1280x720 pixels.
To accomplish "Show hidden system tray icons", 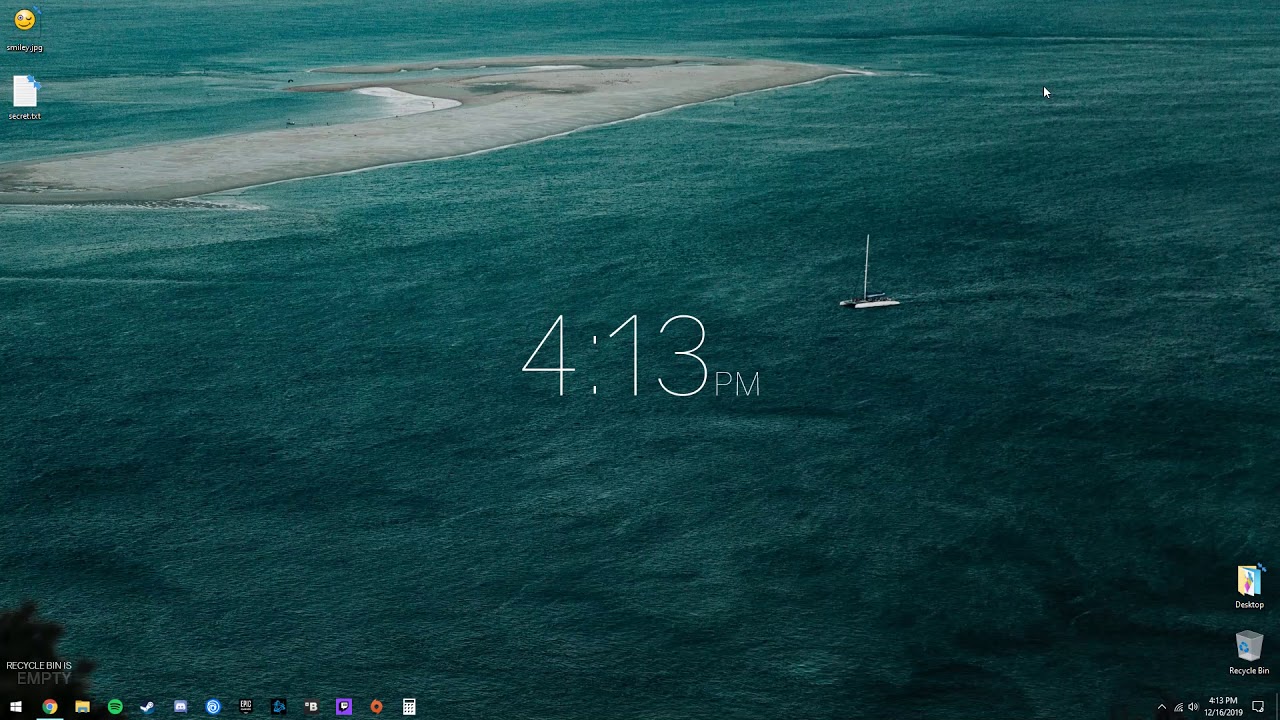I will click(x=1161, y=707).
